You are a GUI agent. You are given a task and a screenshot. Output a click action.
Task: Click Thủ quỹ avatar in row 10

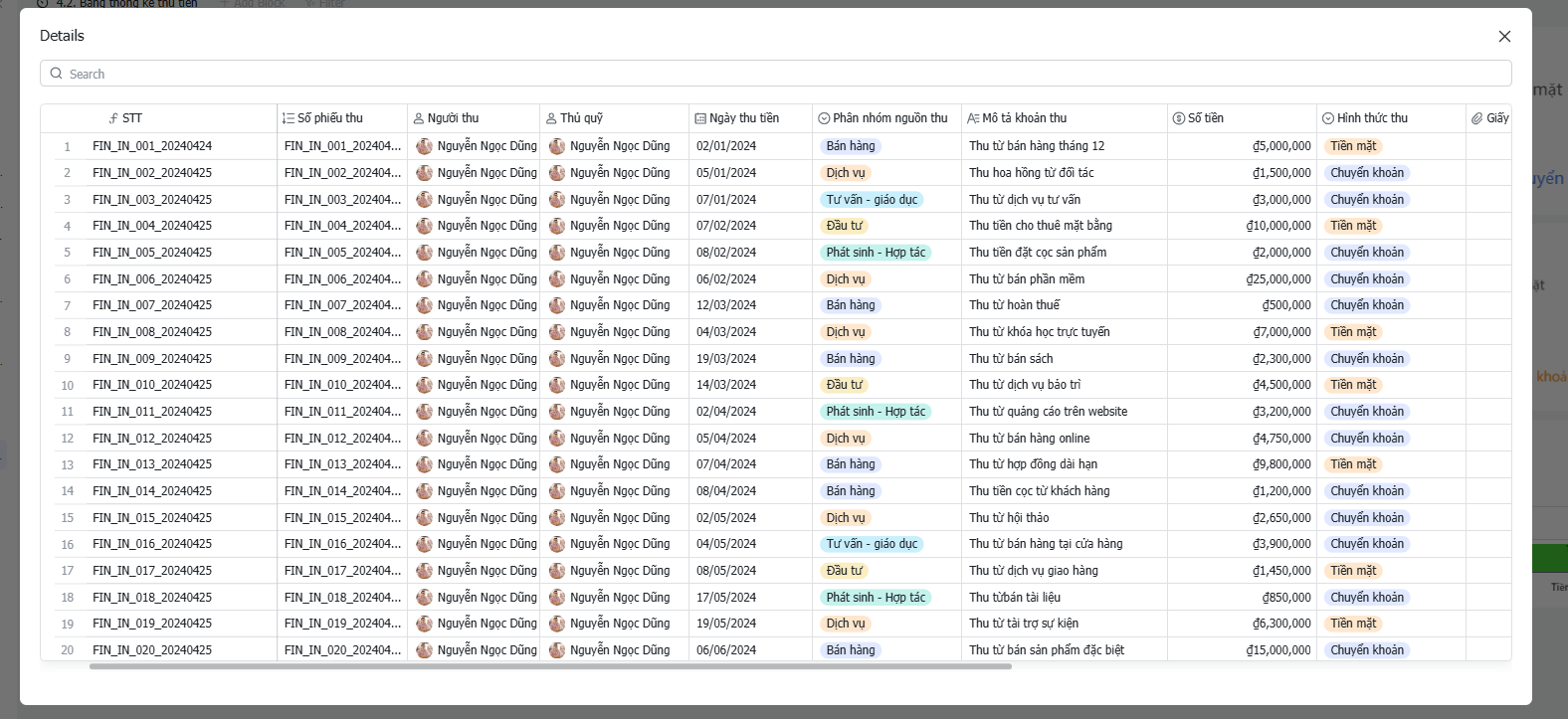(x=557, y=385)
